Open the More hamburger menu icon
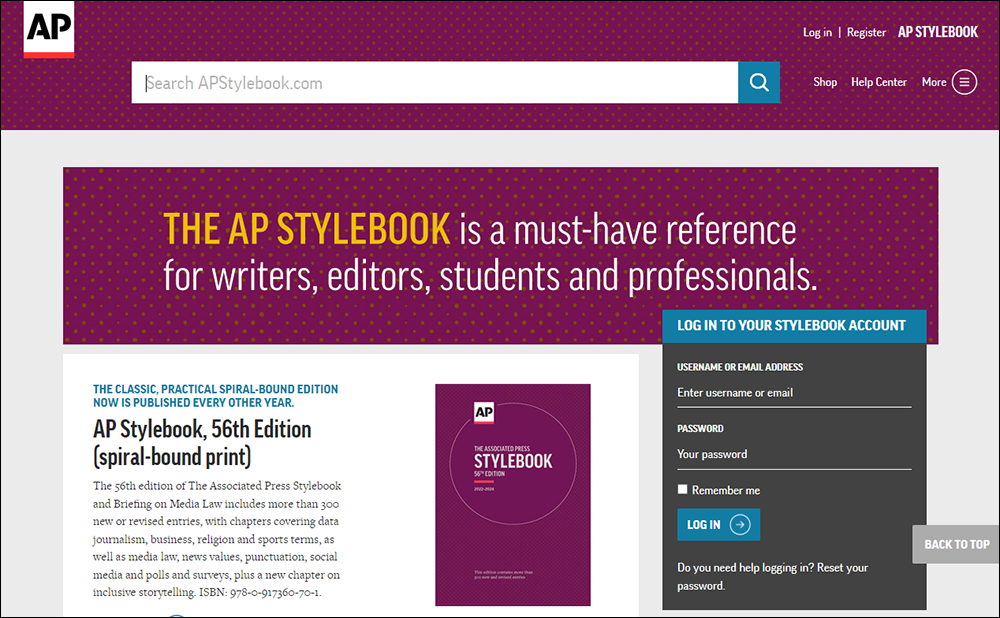The width and height of the screenshot is (1000, 618). pos(964,82)
